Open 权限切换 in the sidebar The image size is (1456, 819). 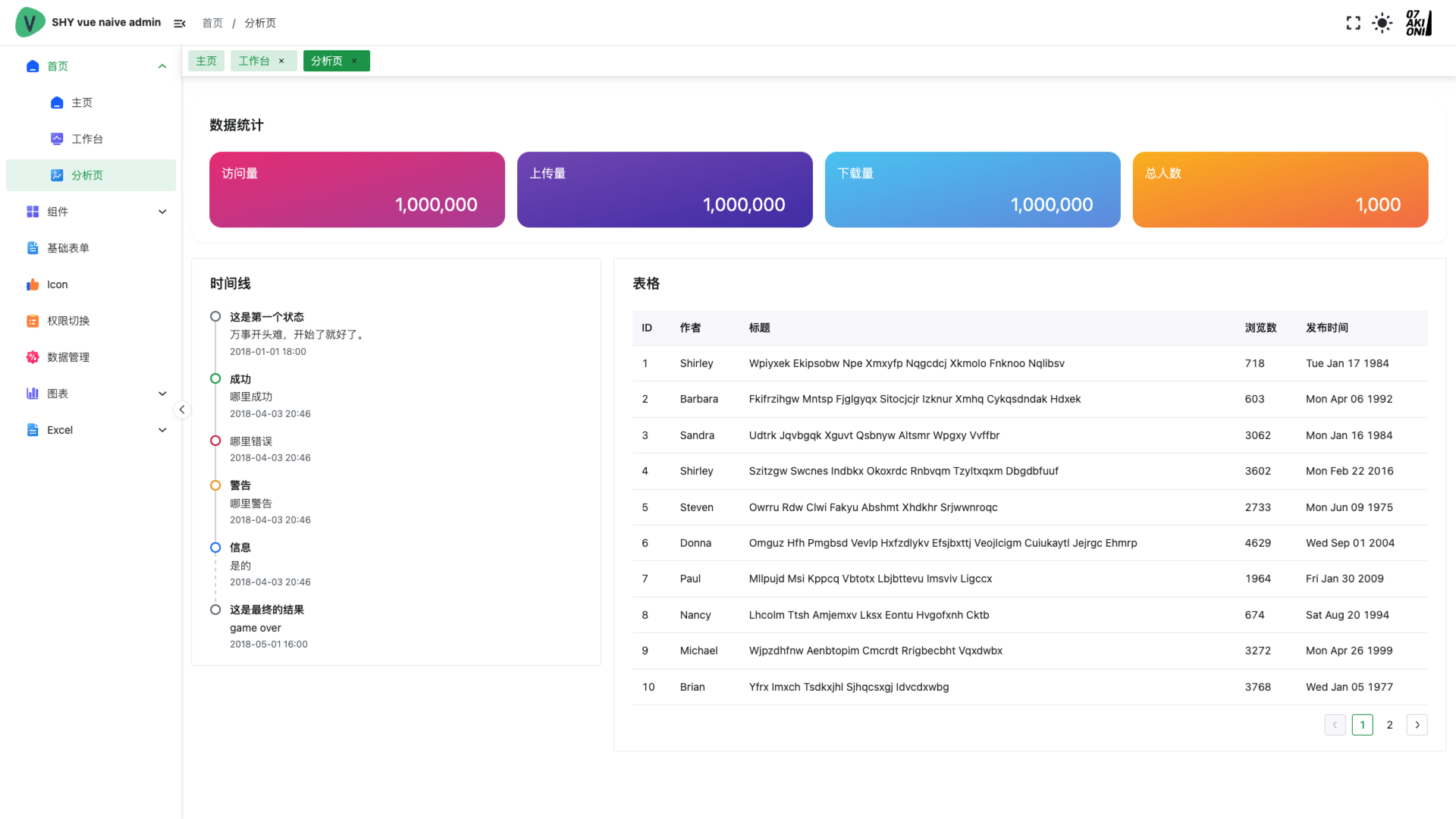91,321
